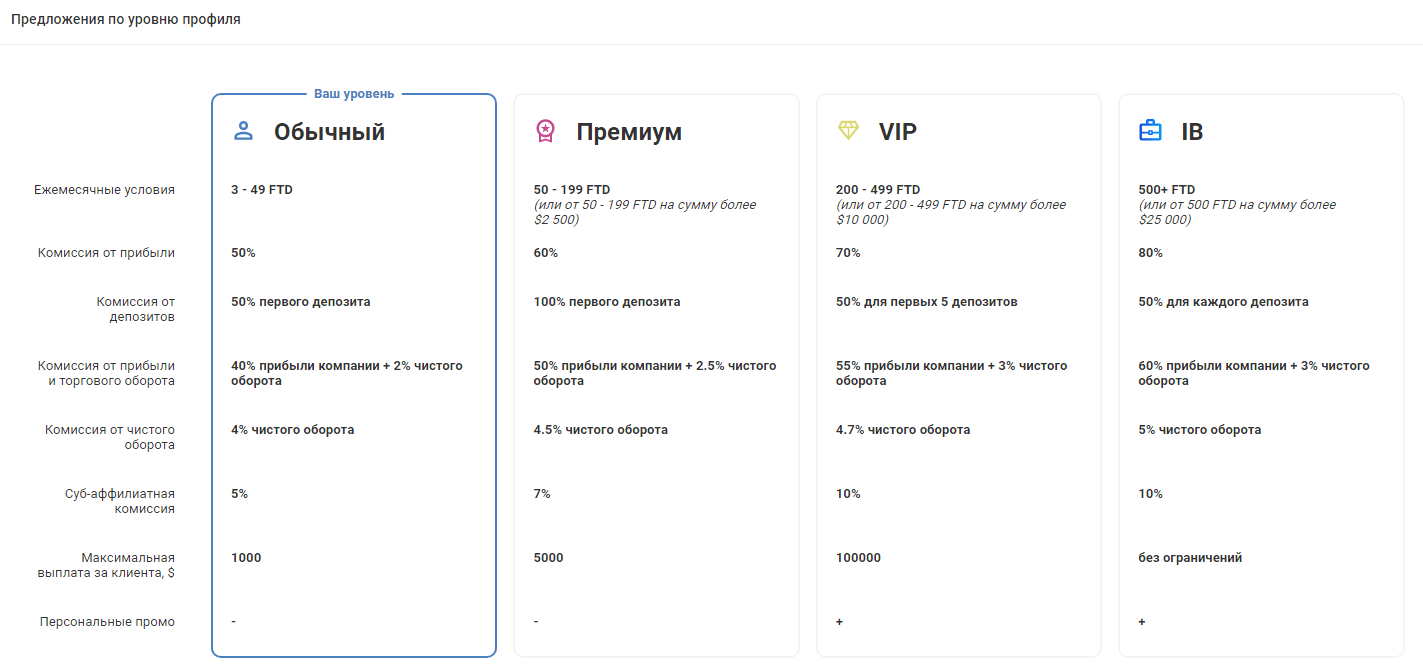Click the Комиссия от прибыли row label

click(x=106, y=253)
